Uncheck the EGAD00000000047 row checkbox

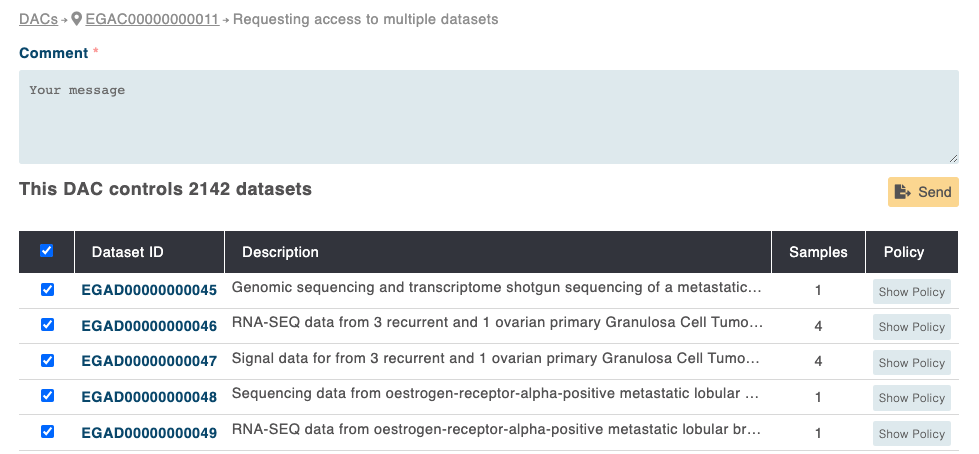point(46,360)
